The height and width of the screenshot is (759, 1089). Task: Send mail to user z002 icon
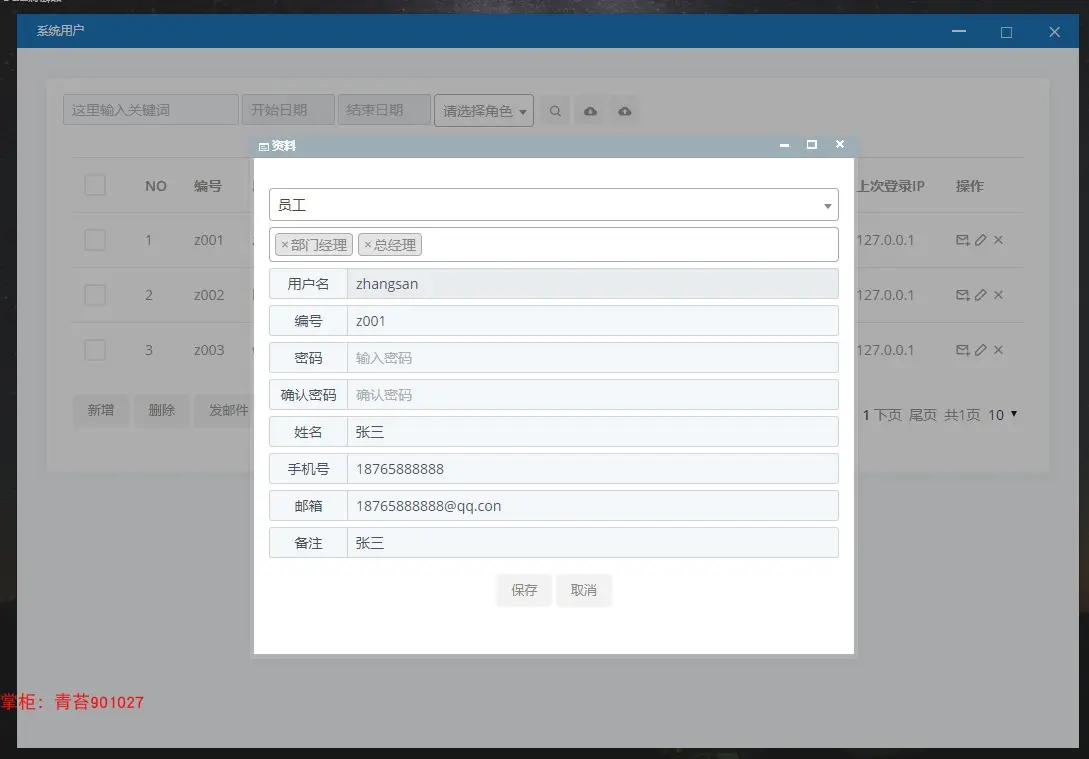(963, 295)
